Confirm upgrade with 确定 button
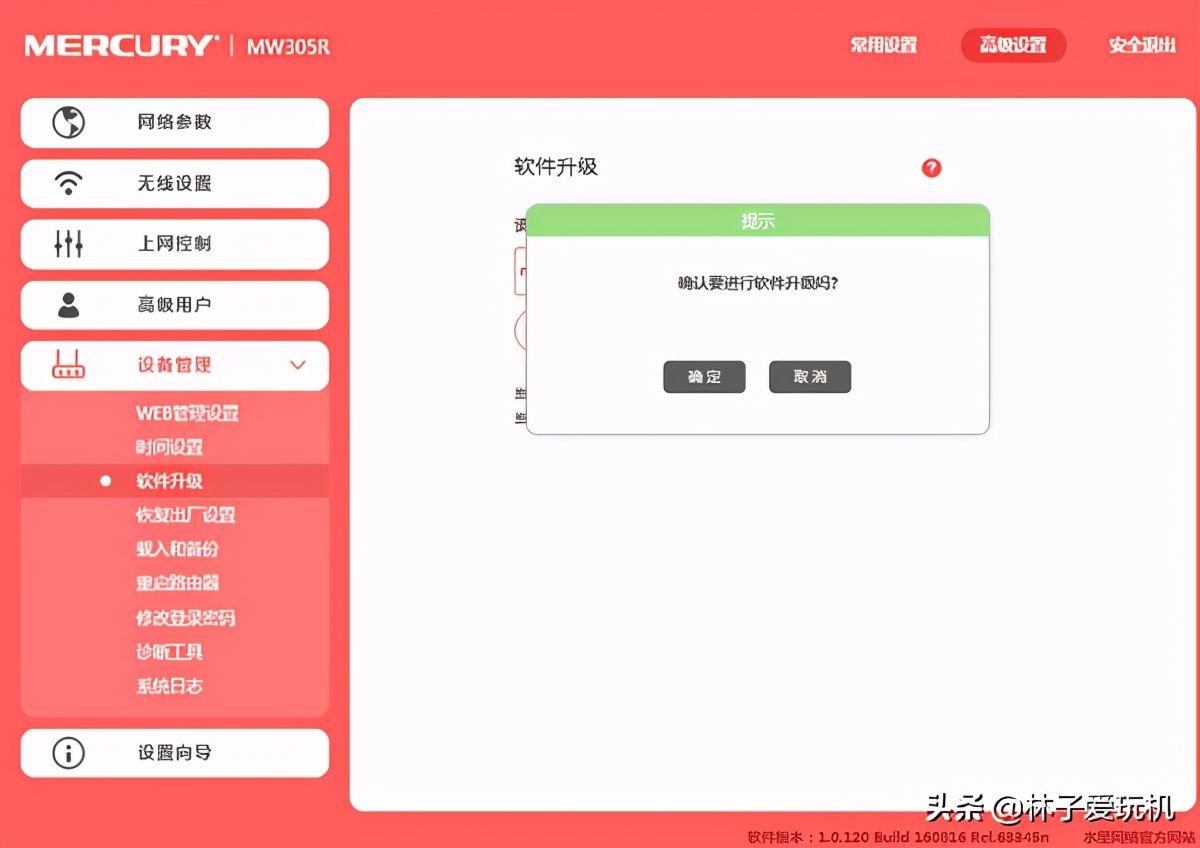 (704, 377)
